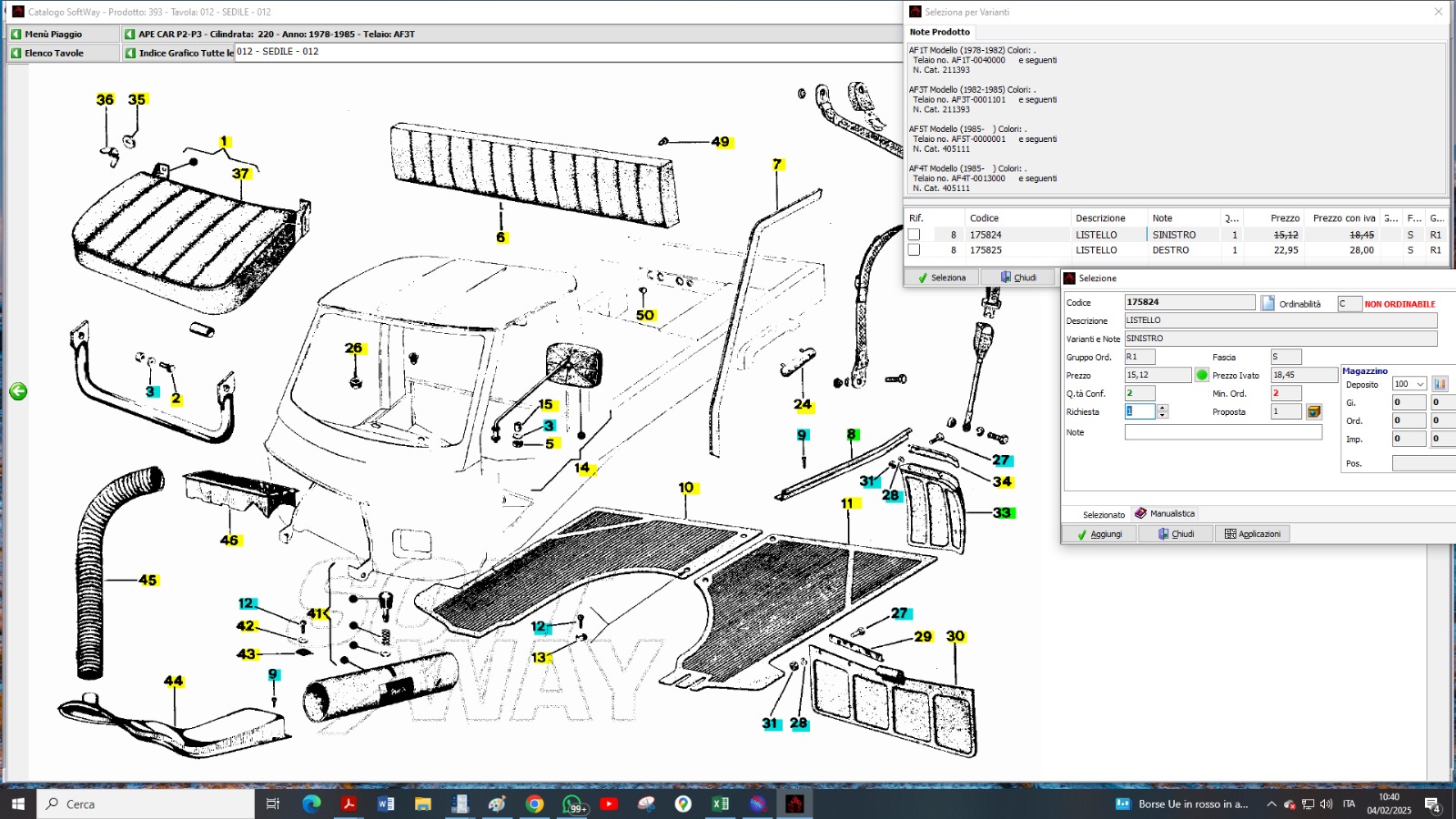Click the green price status indicator
Screen dimensions: 1456x819
tap(1201, 375)
